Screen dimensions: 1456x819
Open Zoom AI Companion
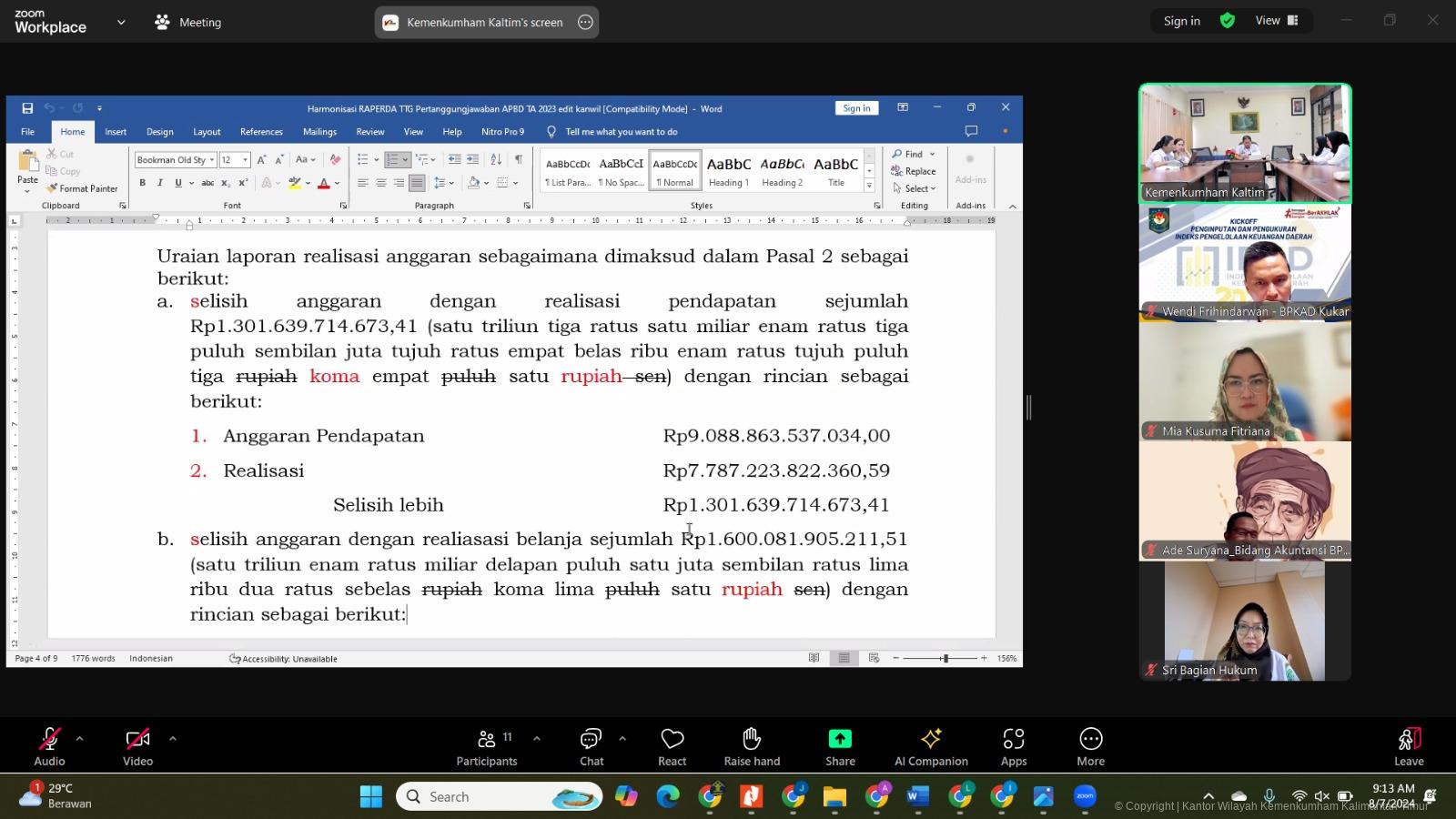[x=931, y=747]
